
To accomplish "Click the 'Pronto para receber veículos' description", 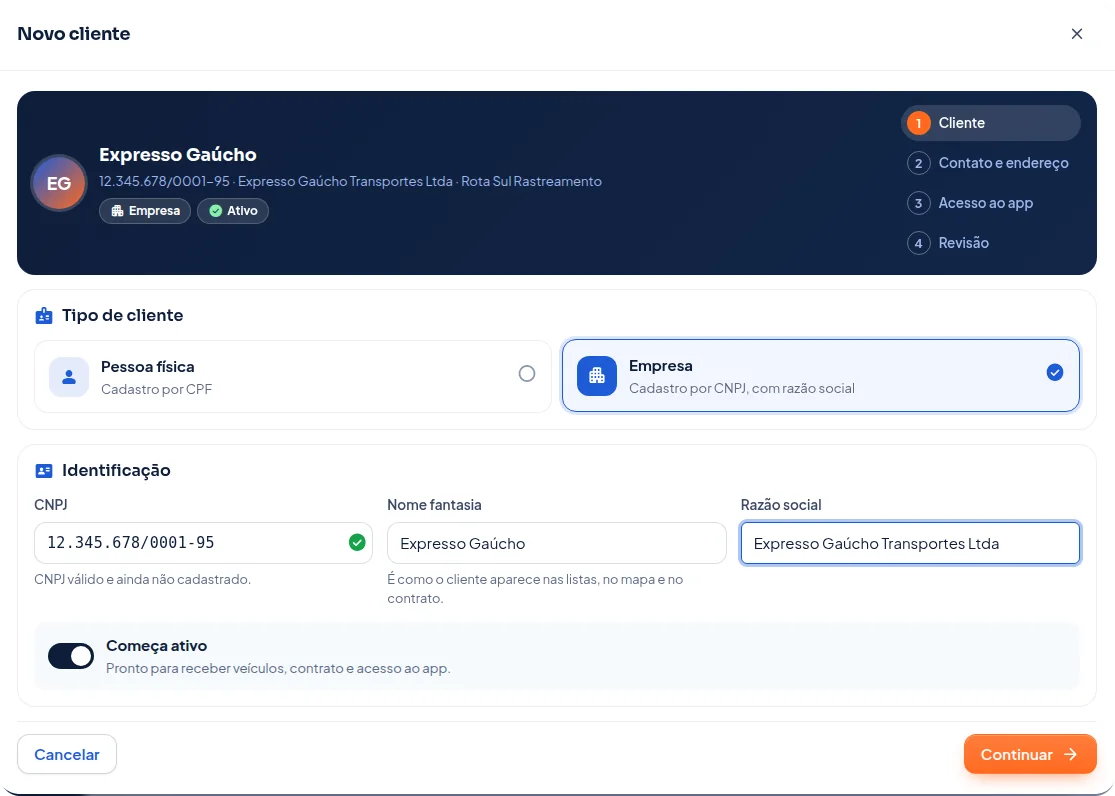I will [278, 669].
